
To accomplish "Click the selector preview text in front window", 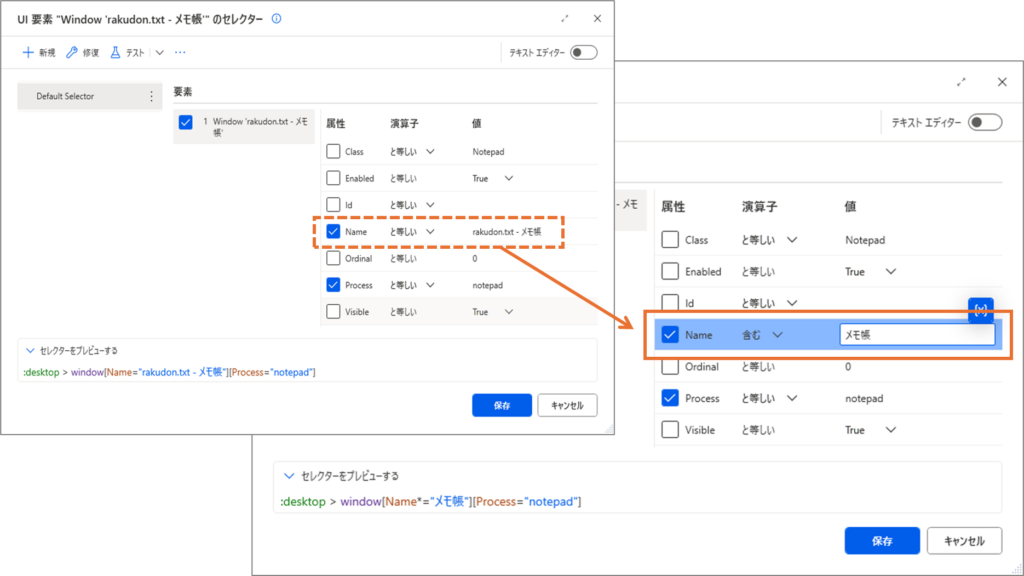I will click(430, 502).
